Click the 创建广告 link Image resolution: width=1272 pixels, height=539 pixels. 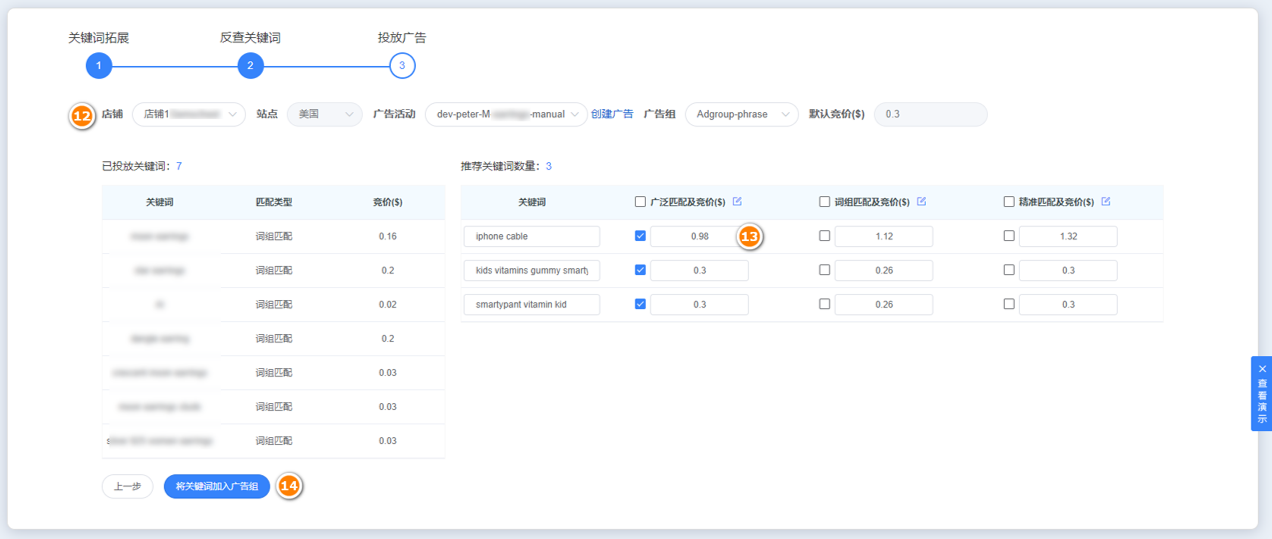[612, 114]
